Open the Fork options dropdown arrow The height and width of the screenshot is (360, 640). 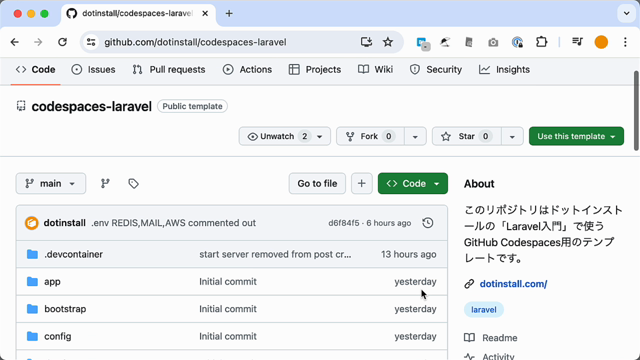[415, 136]
